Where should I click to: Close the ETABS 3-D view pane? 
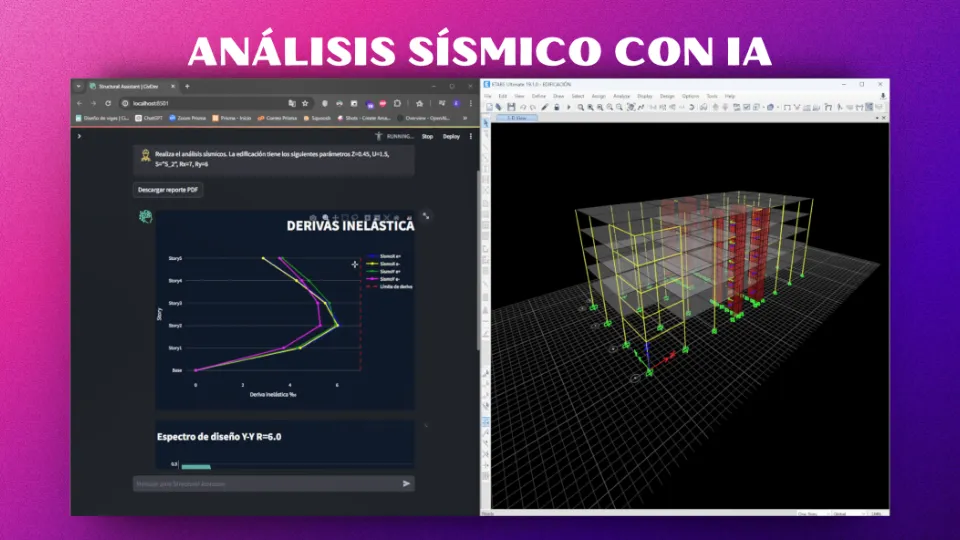[883, 118]
